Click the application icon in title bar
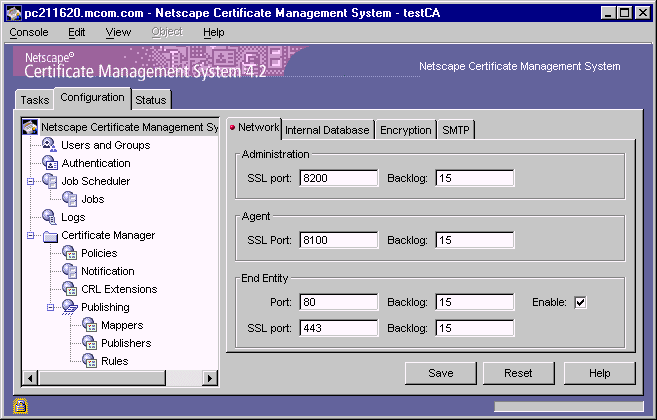Image resolution: width=657 pixels, height=420 pixels. 14,13
